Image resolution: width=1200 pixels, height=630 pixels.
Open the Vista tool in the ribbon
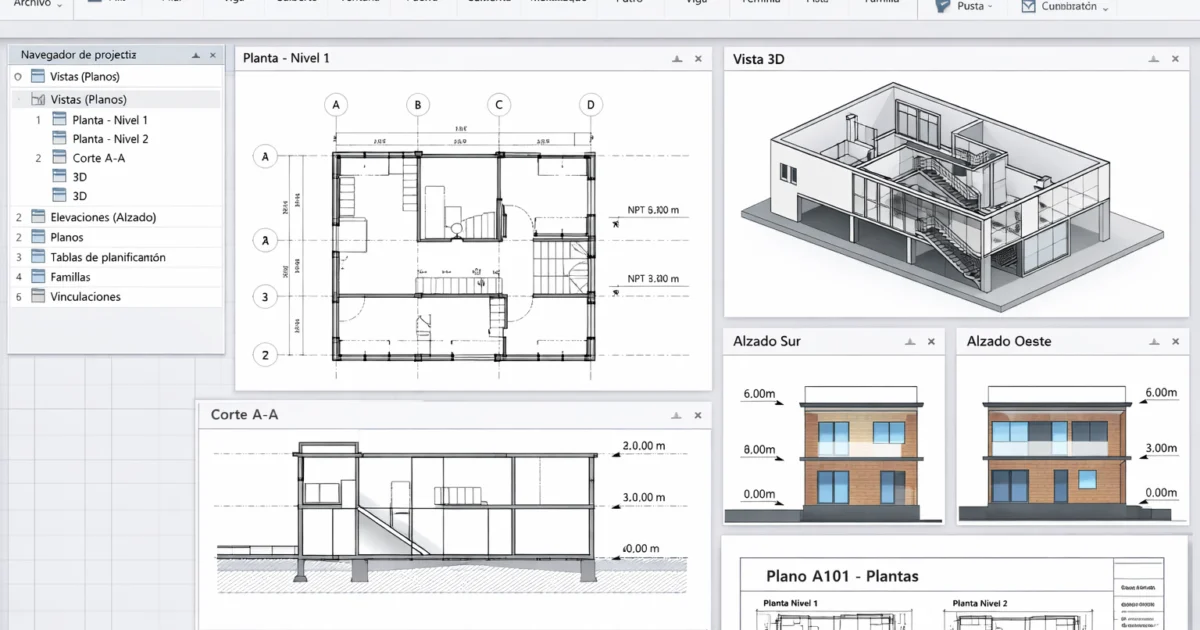pos(824,5)
